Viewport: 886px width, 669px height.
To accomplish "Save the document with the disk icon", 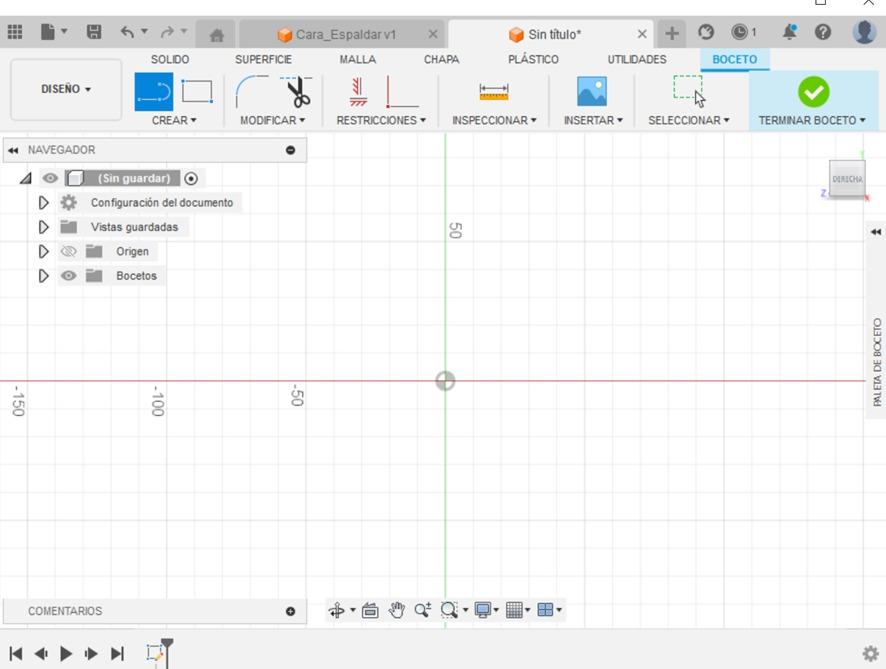I will pos(94,32).
